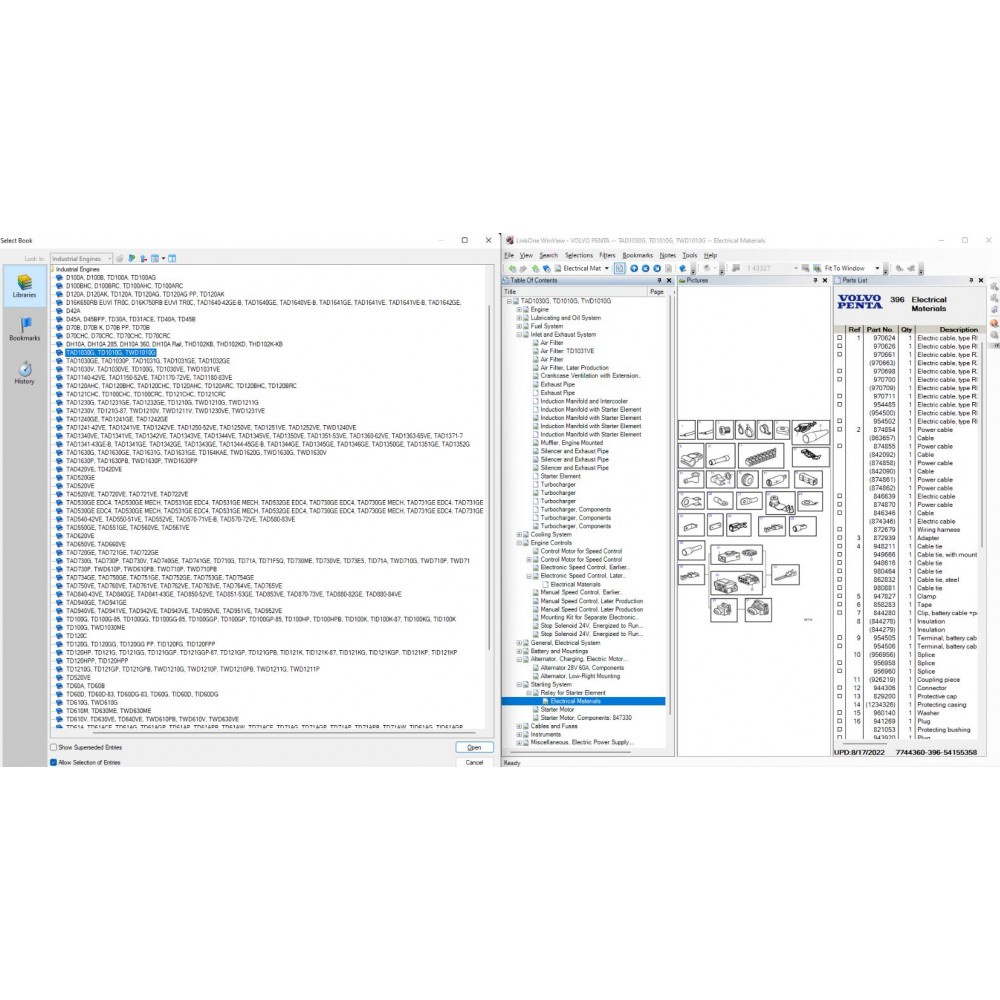Close the Parts List panel
The height and width of the screenshot is (1000, 1000).
980,281
